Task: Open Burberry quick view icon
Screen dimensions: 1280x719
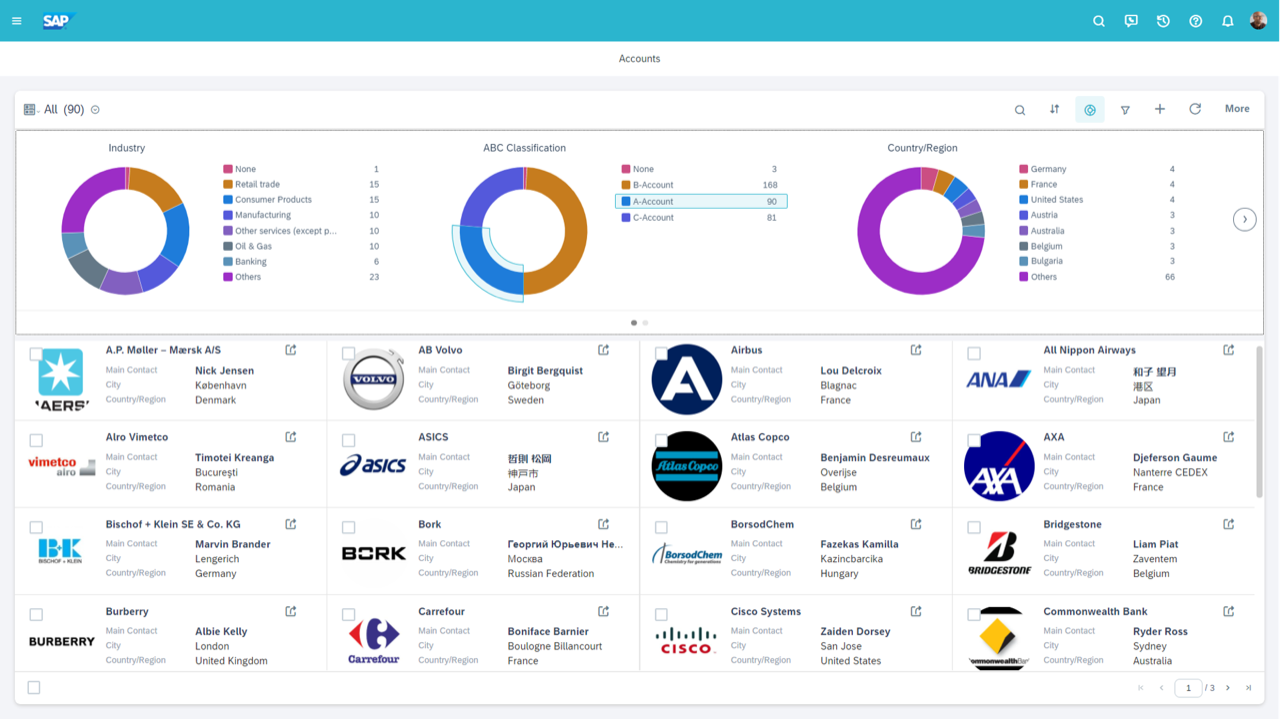Action: (x=291, y=611)
